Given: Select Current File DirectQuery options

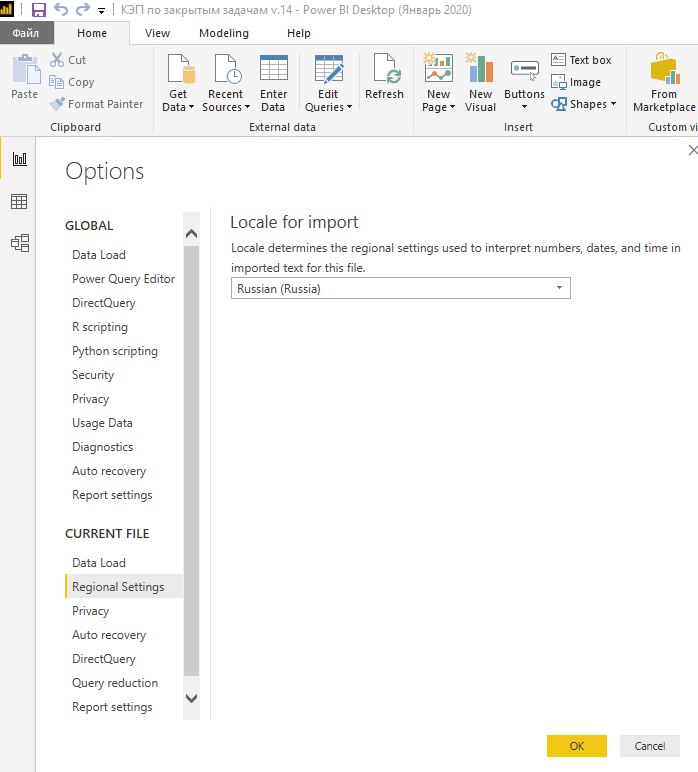Looking at the screenshot, I should (104, 659).
